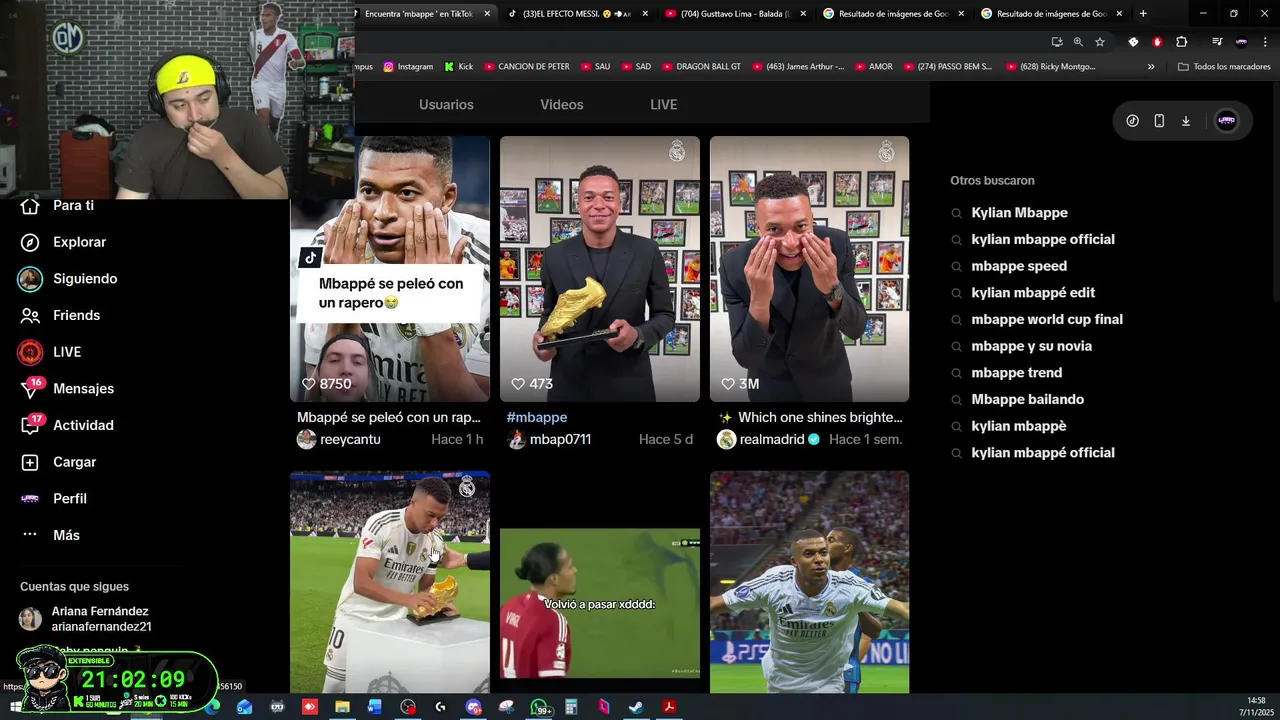Open the Instagram bookmark
Screen dimensions: 1280x720
point(408,67)
